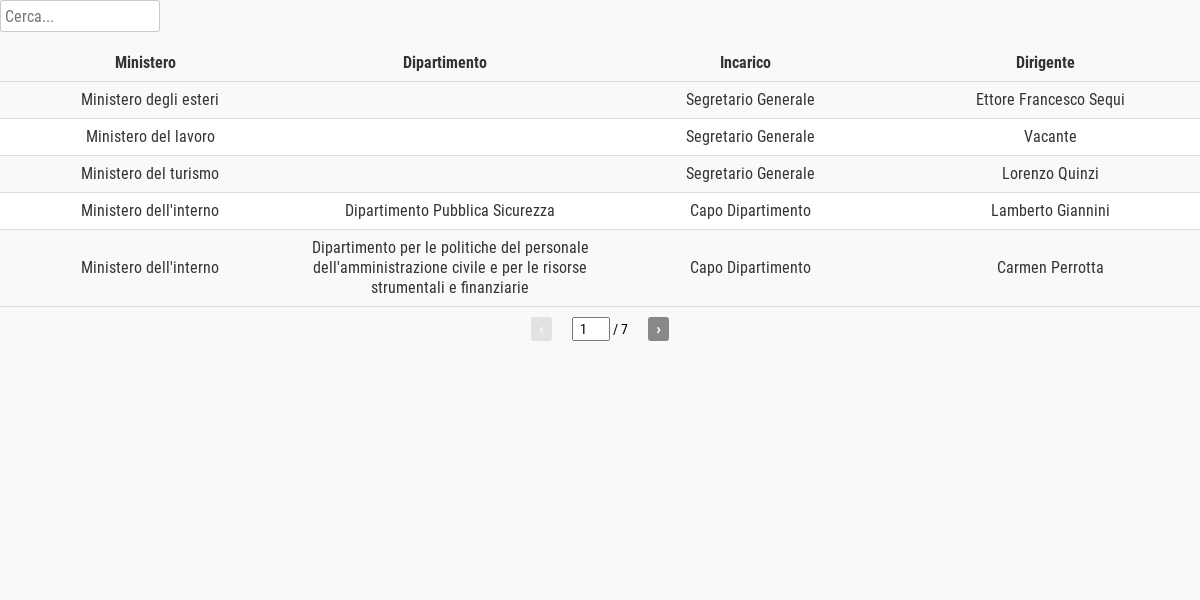Select the Ministero del lavoro cell

click(x=150, y=137)
